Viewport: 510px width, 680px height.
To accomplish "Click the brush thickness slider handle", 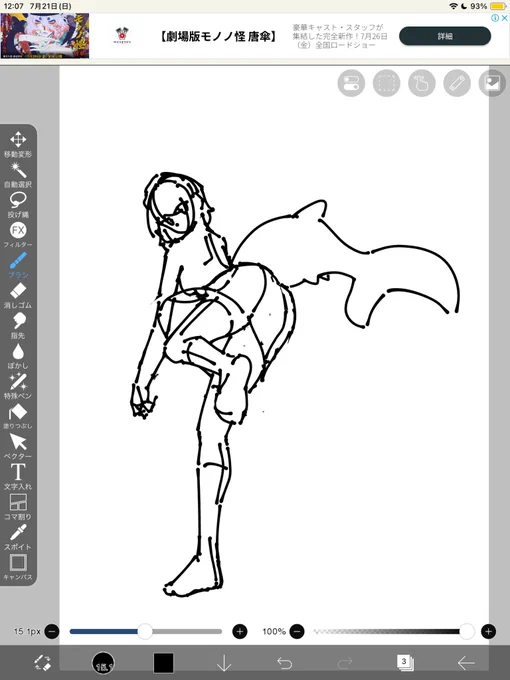I will pyautogui.click(x=145, y=631).
